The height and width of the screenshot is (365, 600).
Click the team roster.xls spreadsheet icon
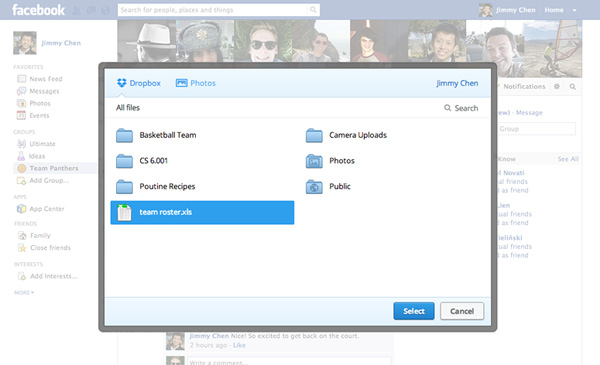point(124,212)
